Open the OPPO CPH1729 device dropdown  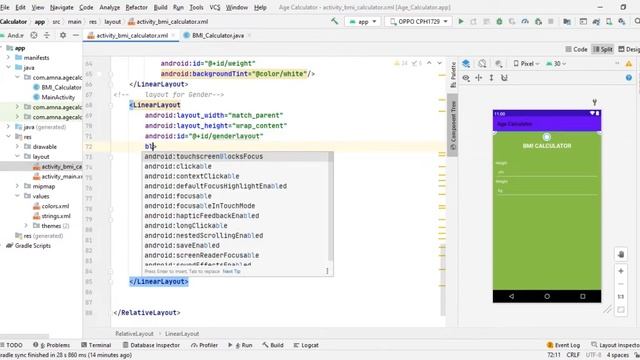click(x=418, y=22)
